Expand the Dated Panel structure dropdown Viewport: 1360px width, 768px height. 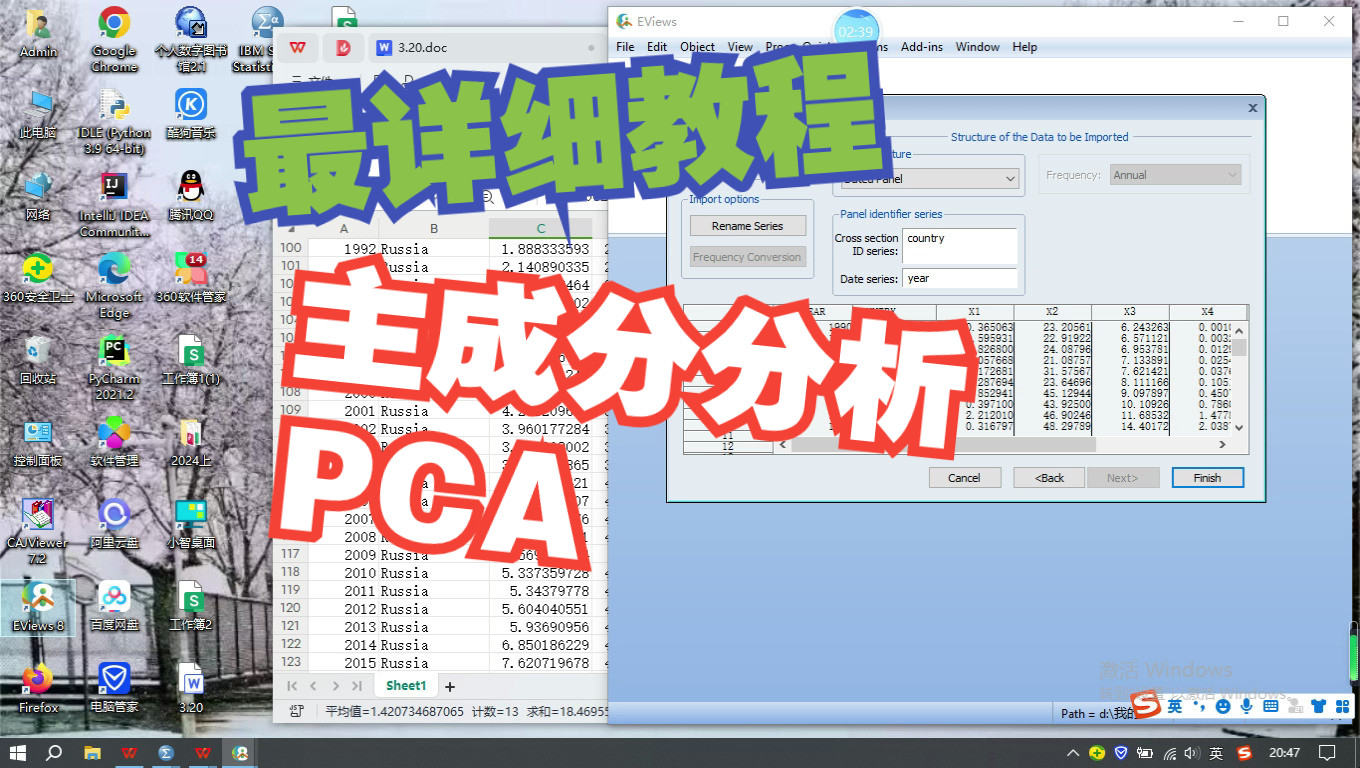(x=1010, y=177)
